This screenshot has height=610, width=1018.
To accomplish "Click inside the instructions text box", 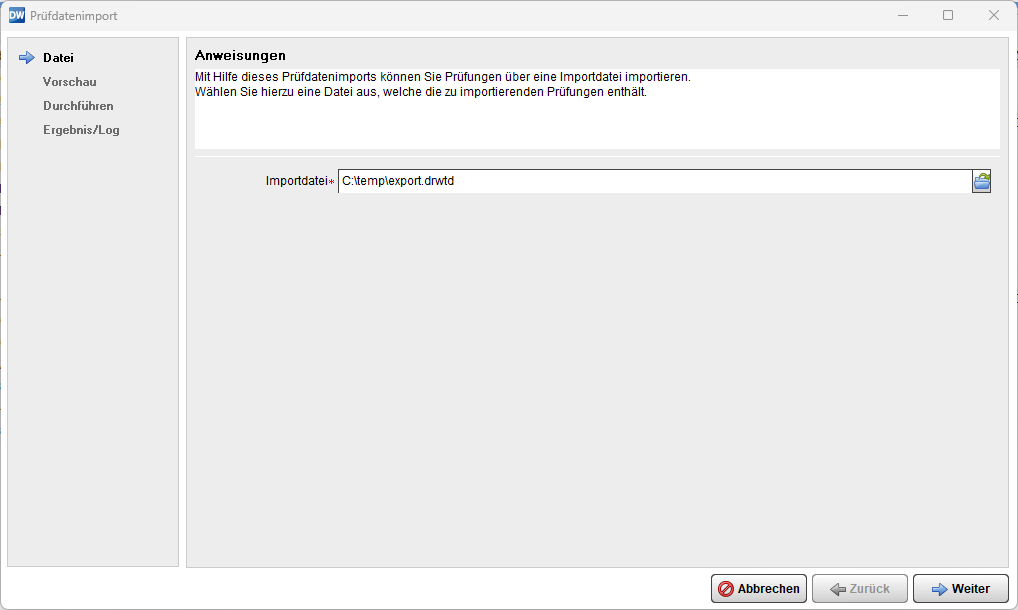I will pos(596,120).
